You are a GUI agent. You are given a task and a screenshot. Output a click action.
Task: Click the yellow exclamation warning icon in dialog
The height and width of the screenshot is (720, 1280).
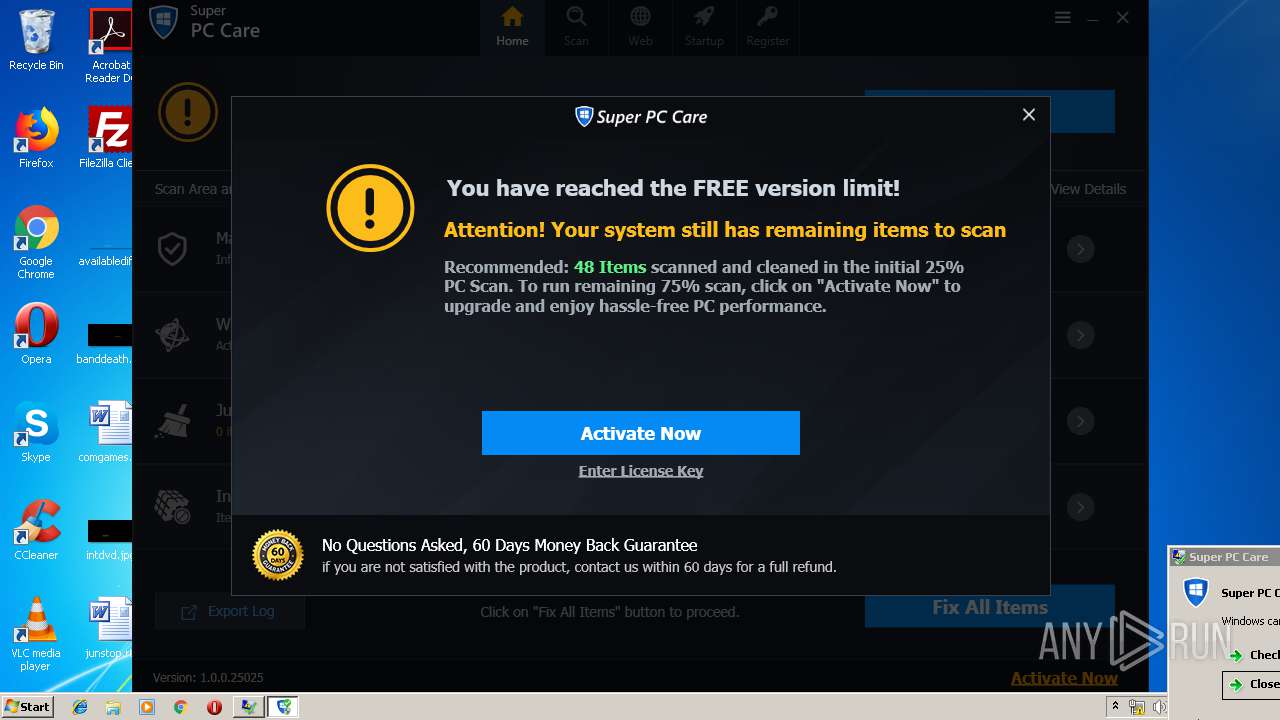[370, 208]
